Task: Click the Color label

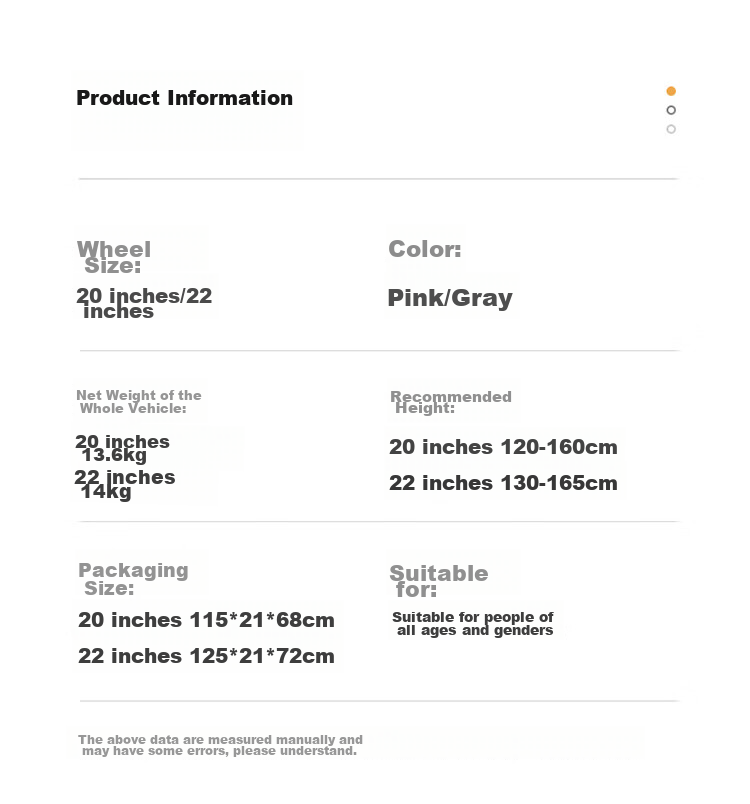Action: tap(425, 249)
